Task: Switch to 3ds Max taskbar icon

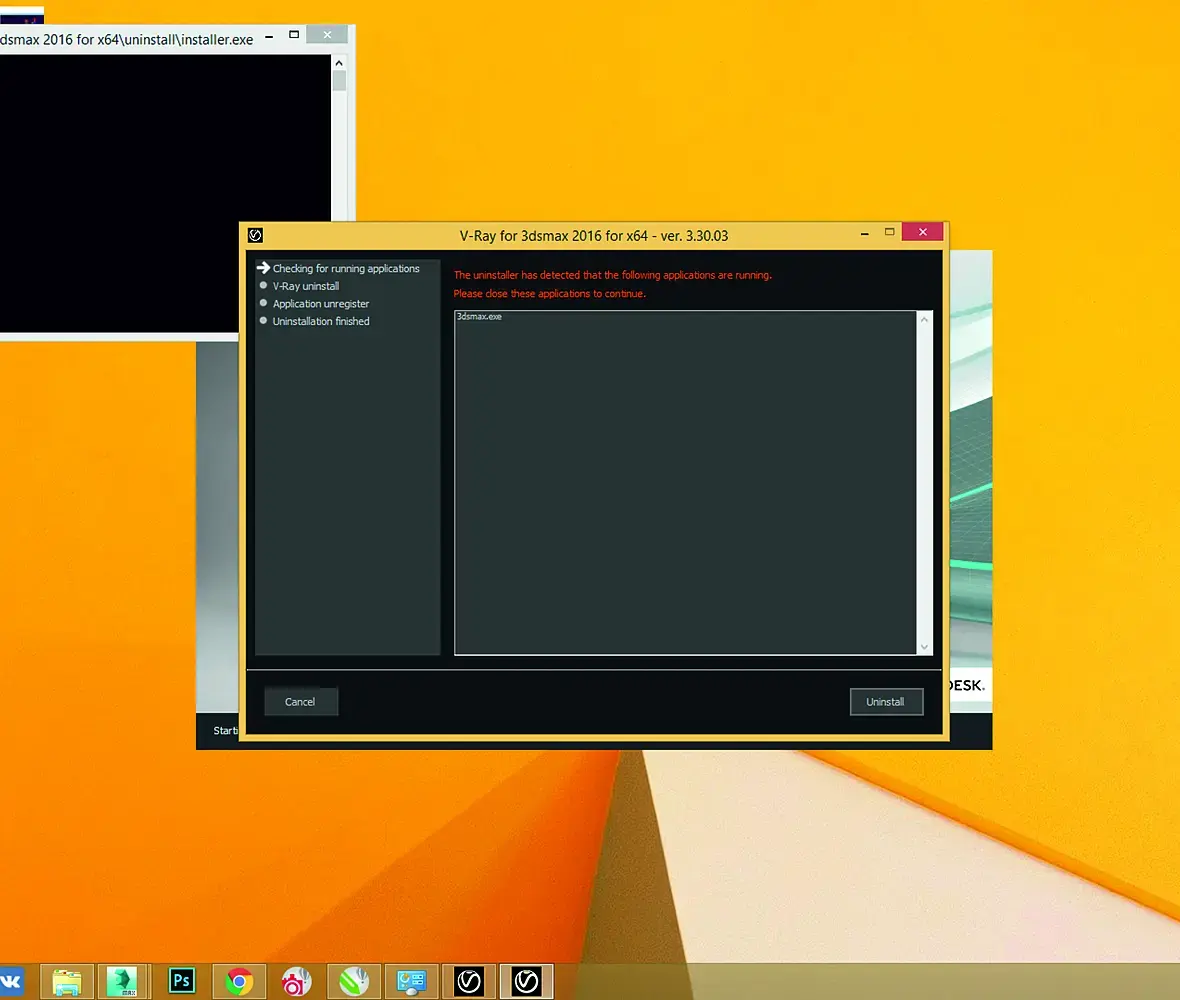Action: 123,981
